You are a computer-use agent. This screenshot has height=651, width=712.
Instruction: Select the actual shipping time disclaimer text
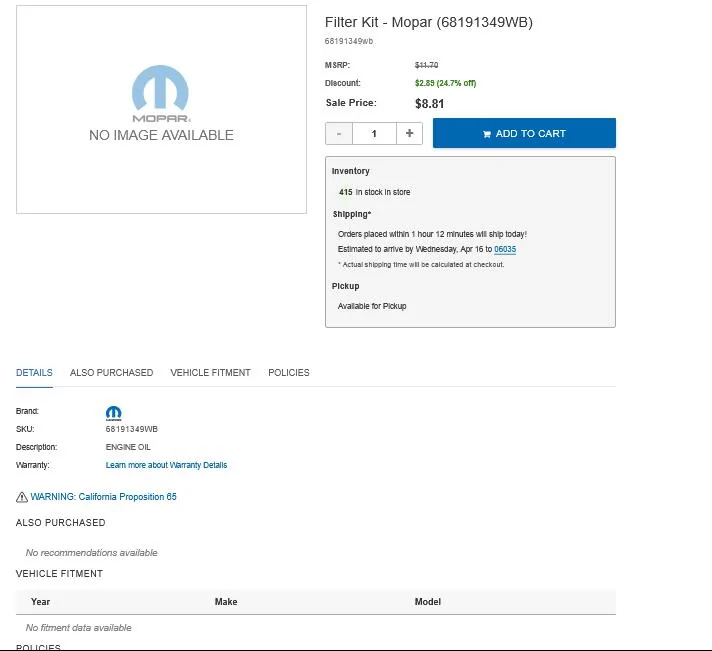pyautogui.click(x=421, y=264)
